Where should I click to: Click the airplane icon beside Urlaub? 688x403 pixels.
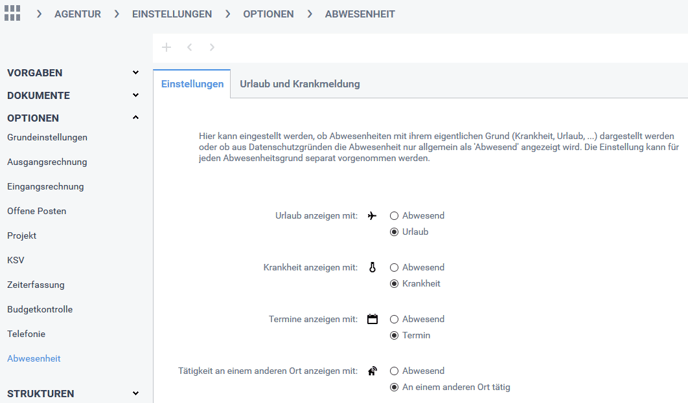coord(372,216)
